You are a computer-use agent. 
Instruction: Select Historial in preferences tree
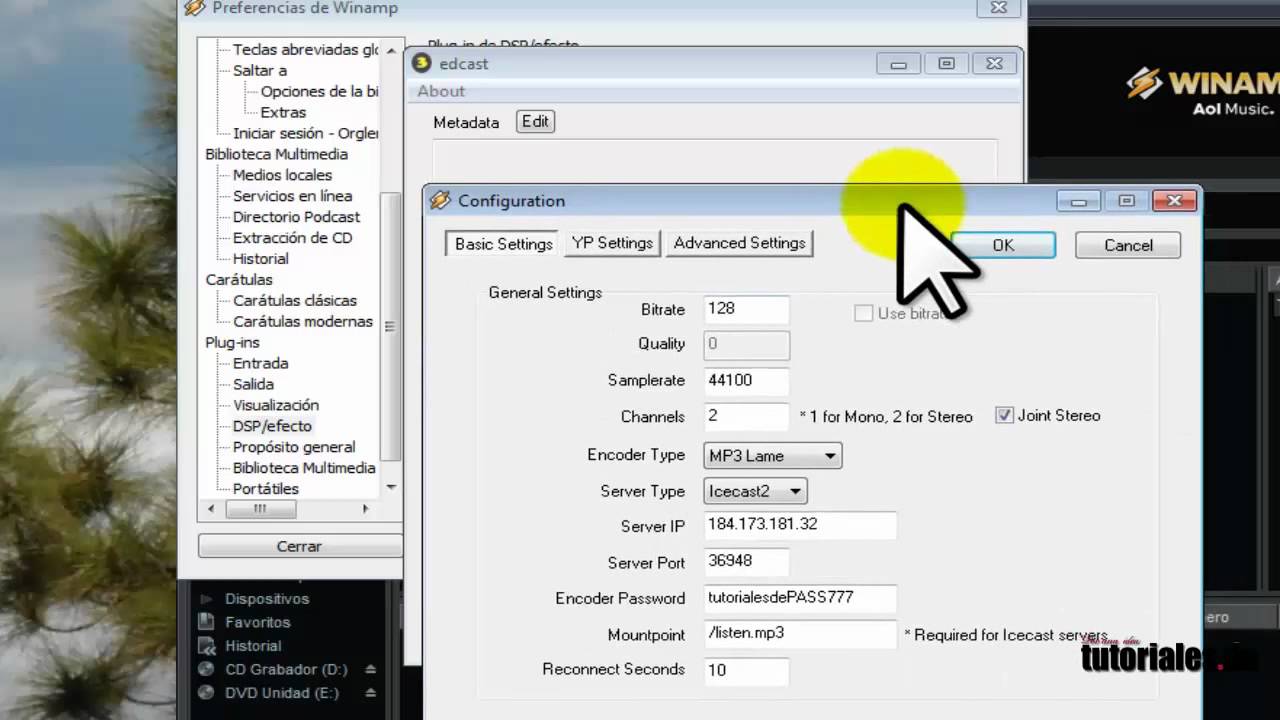pos(260,259)
